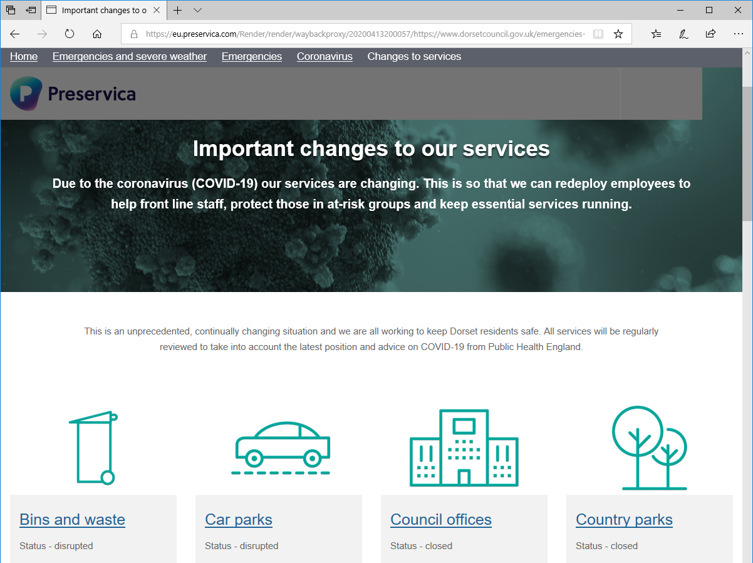This screenshot has height=563, width=753.
Task: Open the Car parks link
Action: [x=238, y=520]
